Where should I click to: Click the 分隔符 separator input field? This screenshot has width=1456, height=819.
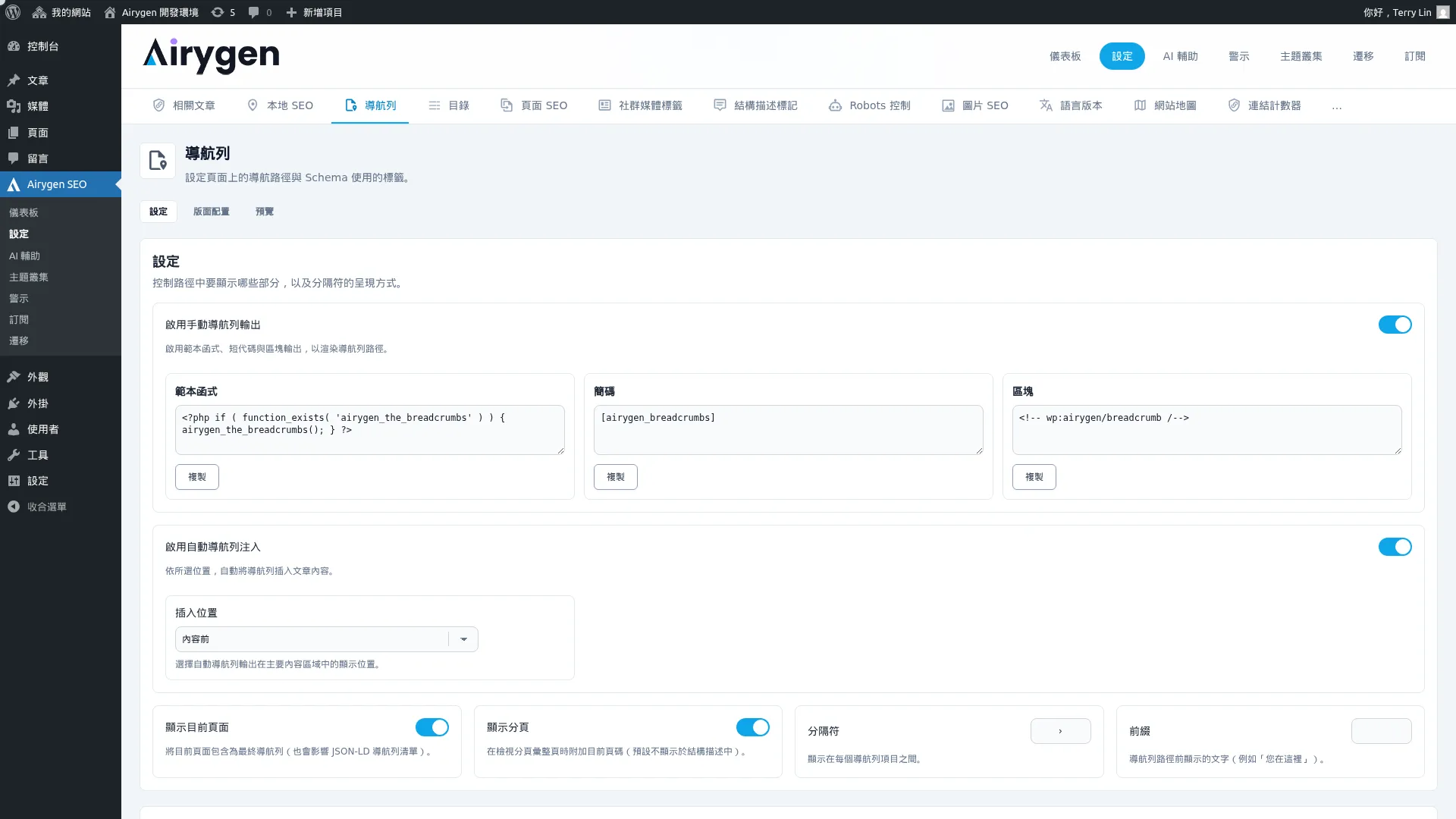click(x=1060, y=731)
